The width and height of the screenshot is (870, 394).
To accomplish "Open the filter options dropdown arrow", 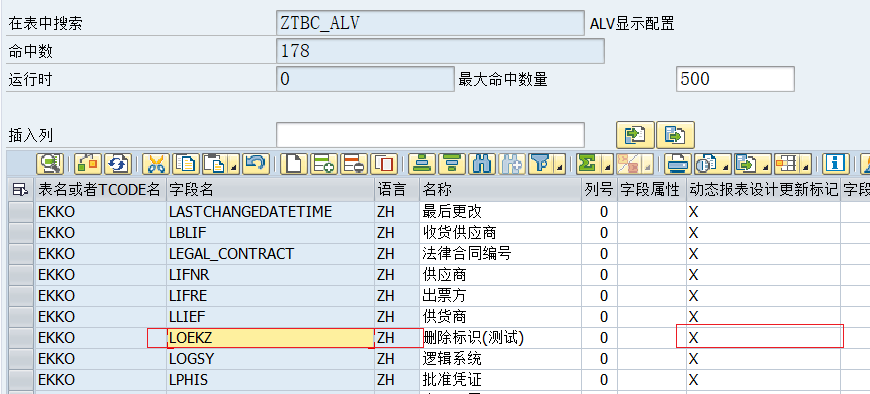I will click(559, 164).
